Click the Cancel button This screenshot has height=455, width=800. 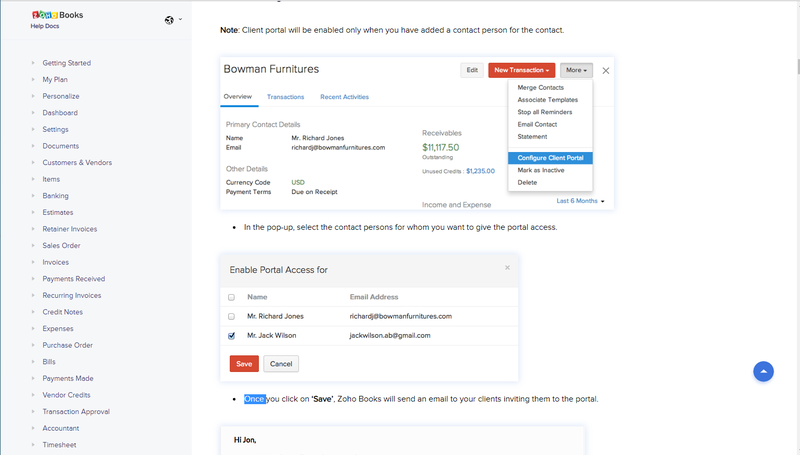(281, 364)
